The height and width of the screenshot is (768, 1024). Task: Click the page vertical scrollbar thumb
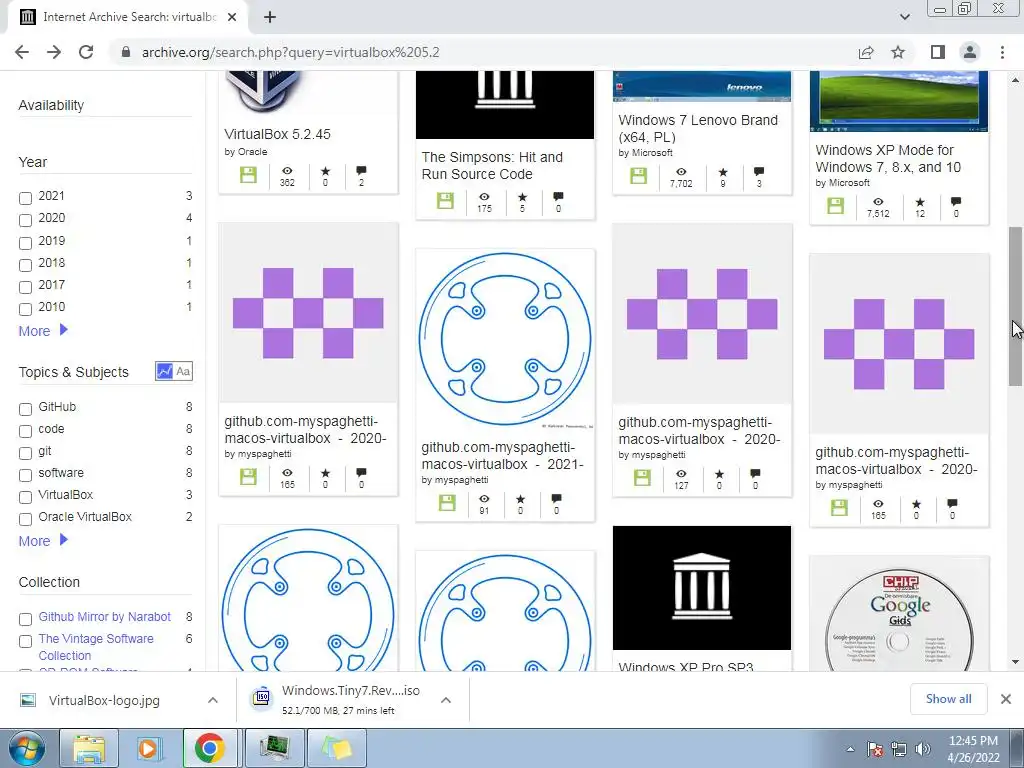[x=1016, y=307]
